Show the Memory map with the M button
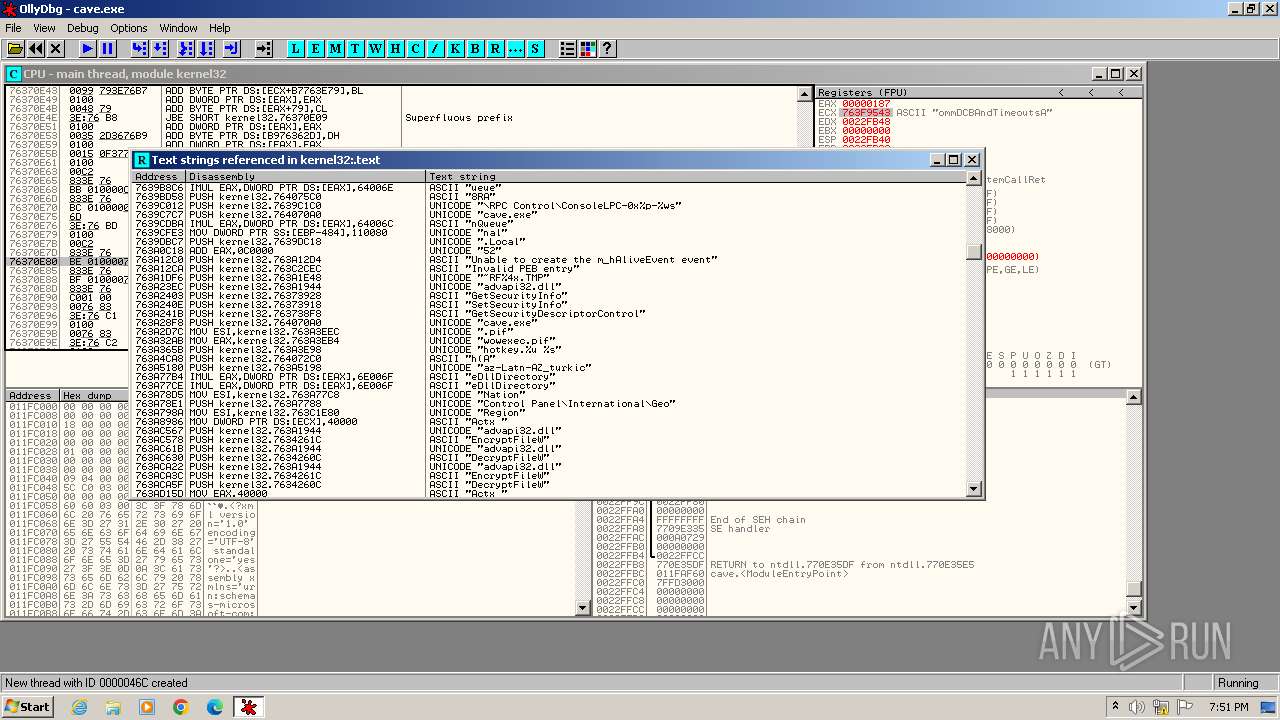 336,48
